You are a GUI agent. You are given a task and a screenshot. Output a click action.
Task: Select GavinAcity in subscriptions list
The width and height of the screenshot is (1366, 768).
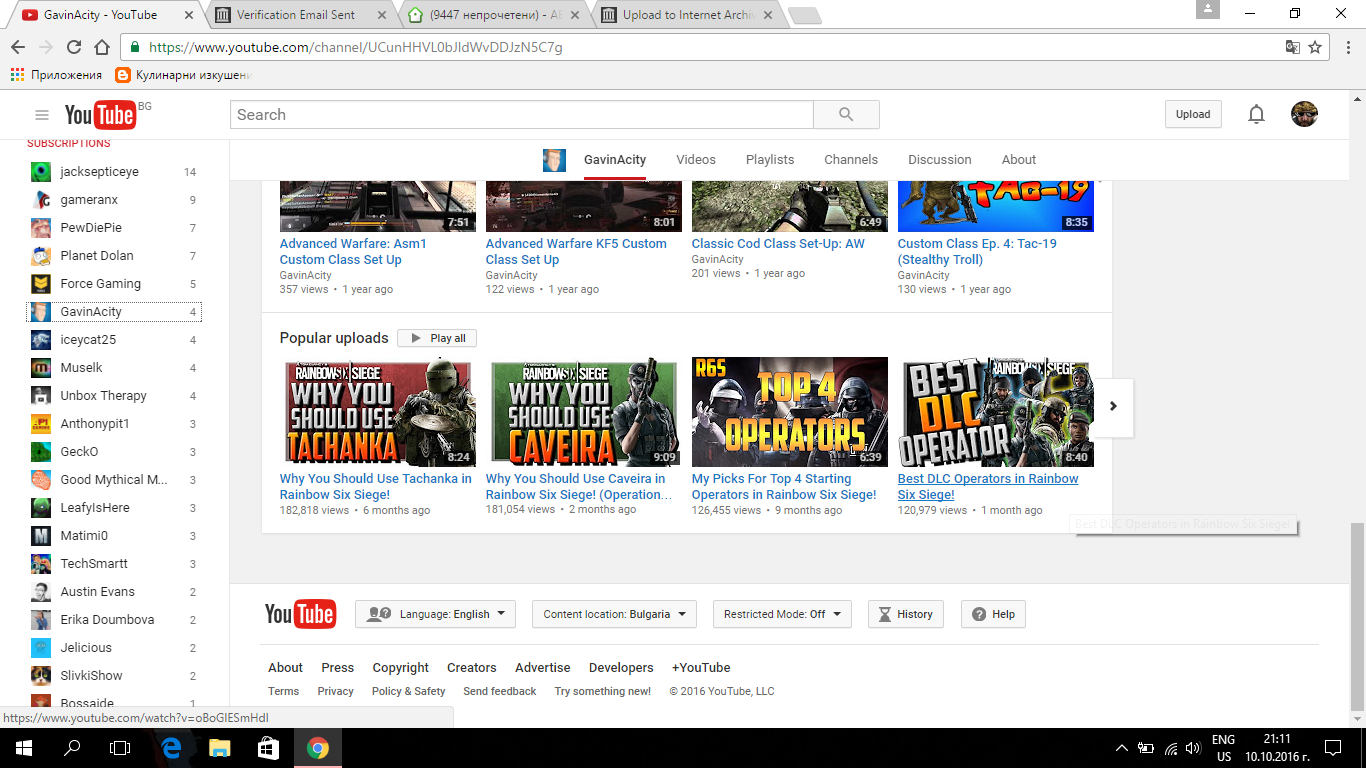114,312
